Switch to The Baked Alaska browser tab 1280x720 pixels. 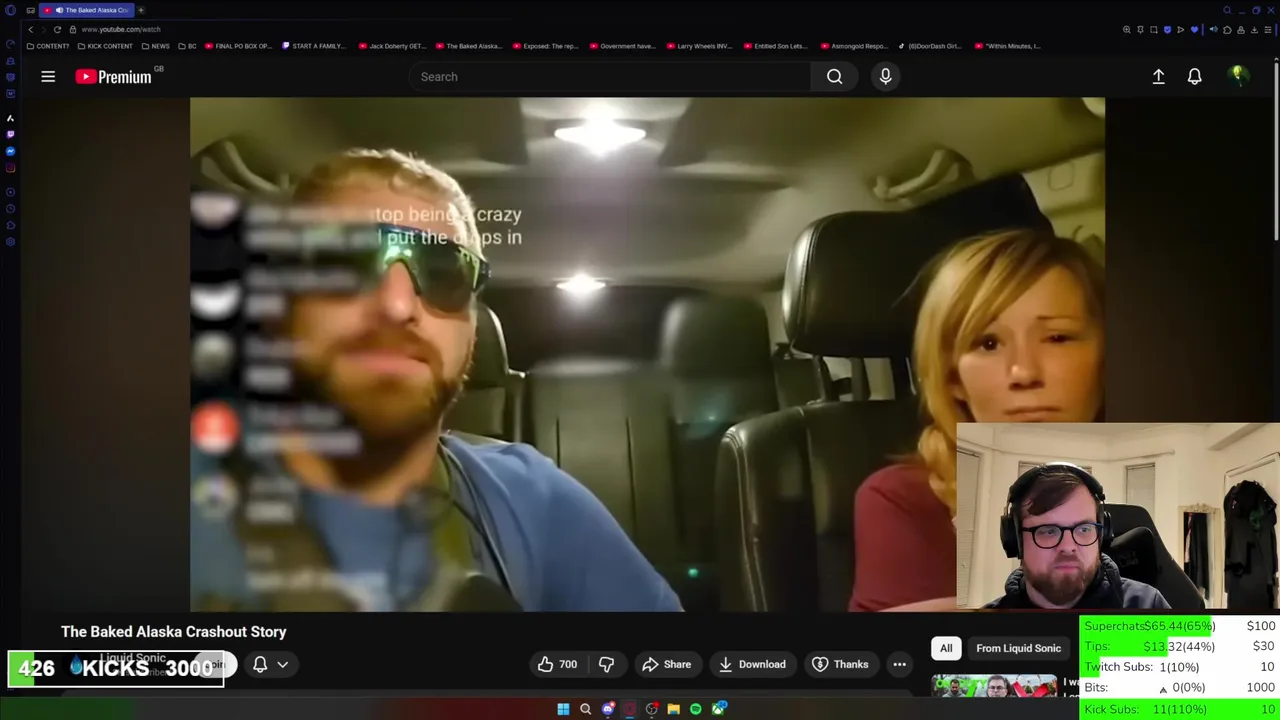point(87,10)
